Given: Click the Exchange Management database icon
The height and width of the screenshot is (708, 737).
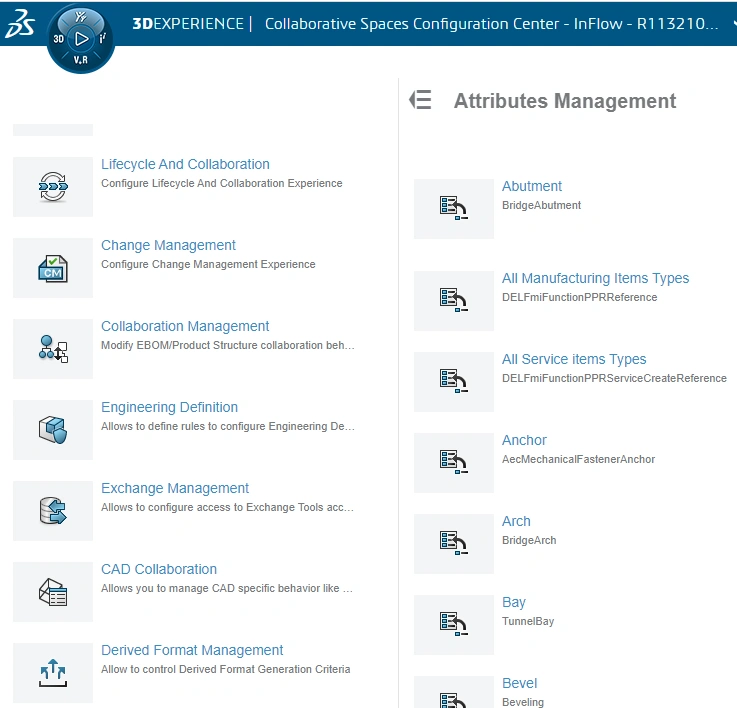Looking at the screenshot, I should (53, 511).
